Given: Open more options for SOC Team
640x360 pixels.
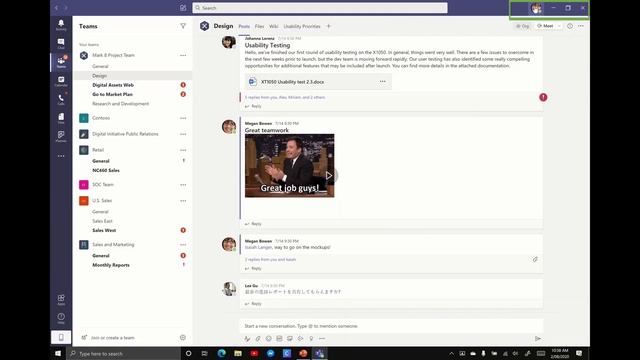Looking at the screenshot, I should click(x=183, y=184).
